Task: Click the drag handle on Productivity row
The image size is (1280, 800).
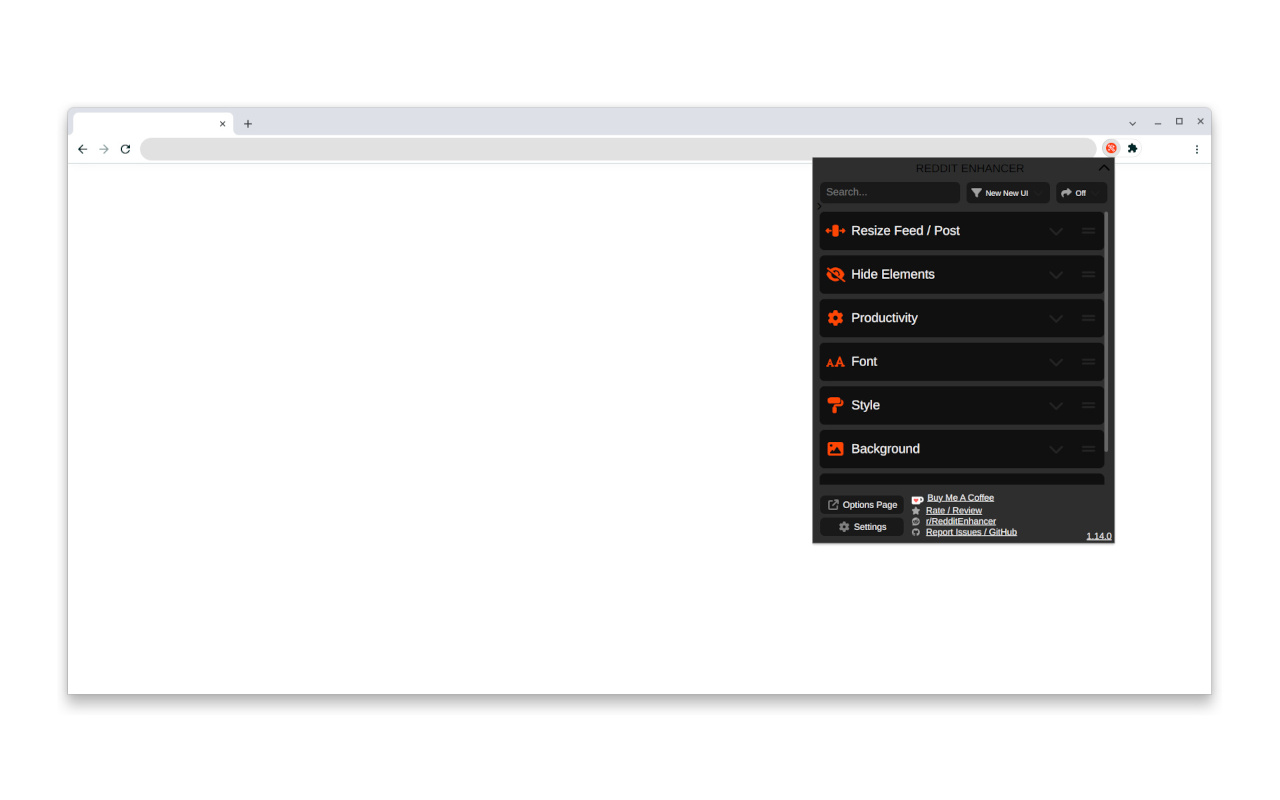Action: pos(1088,318)
